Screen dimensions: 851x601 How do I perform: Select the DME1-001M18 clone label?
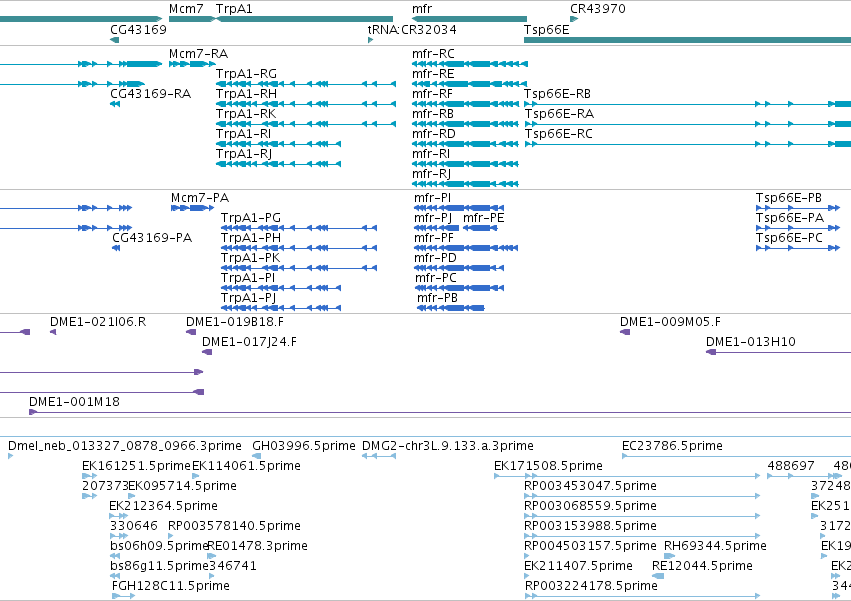click(74, 402)
